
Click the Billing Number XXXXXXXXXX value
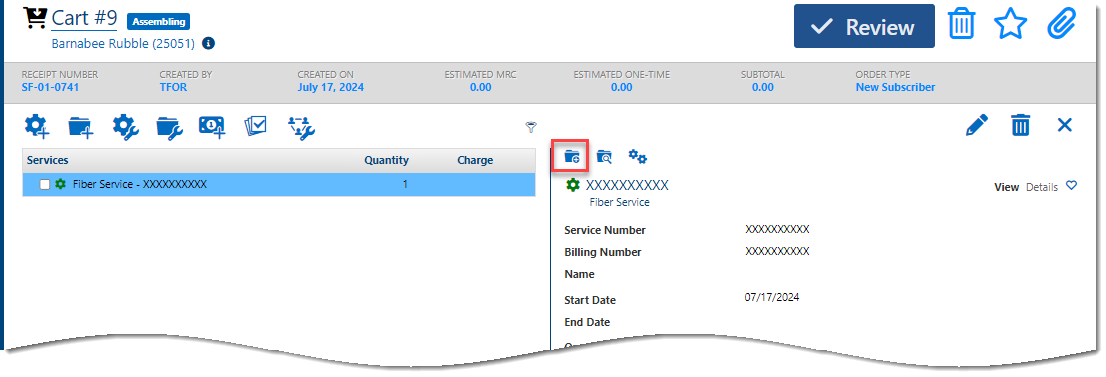(x=777, y=251)
